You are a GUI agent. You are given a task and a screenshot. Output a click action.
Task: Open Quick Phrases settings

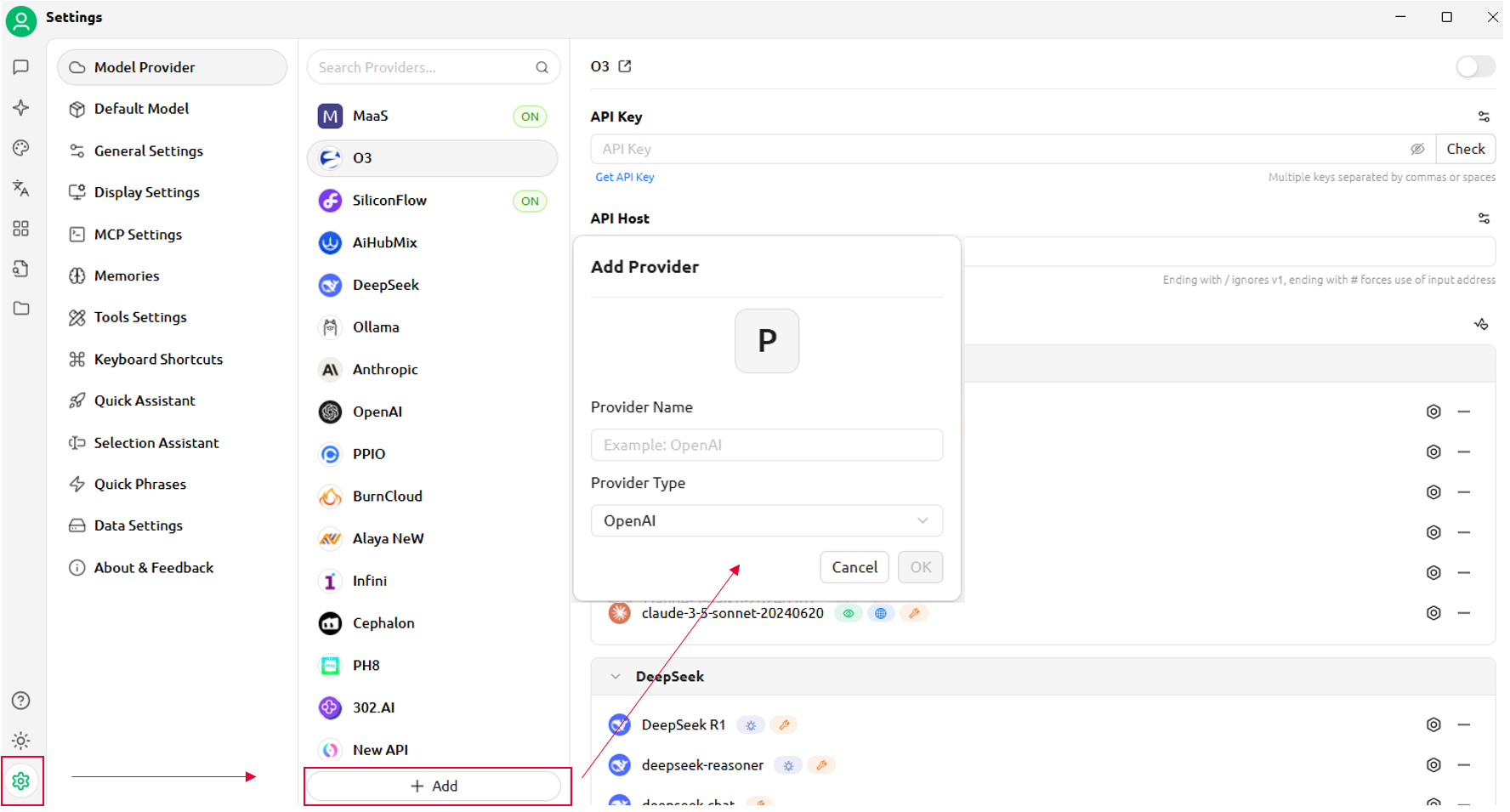[x=172, y=484]
